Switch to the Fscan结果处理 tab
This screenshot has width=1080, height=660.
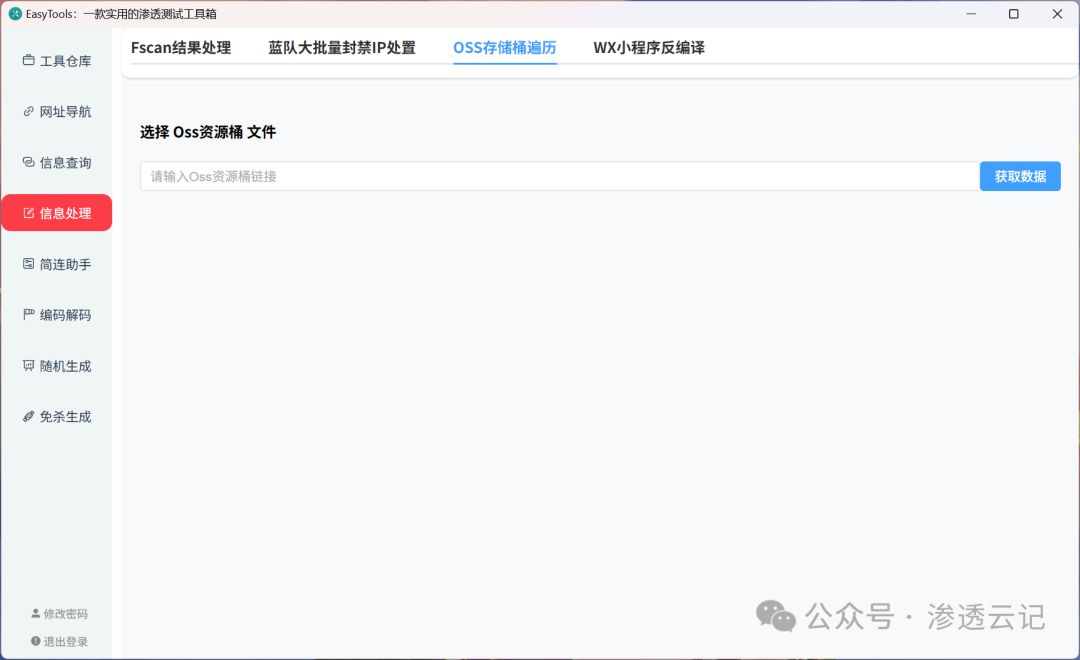[x=181, y=48]
